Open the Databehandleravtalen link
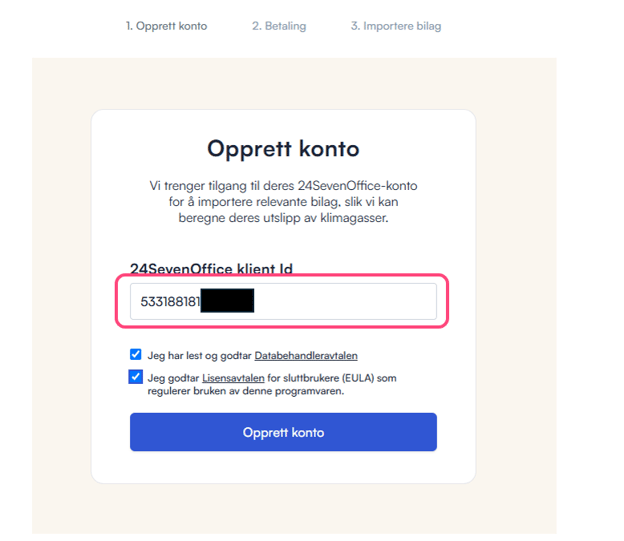624x541 pixels. pyautogui.click(x=306, y=355)
